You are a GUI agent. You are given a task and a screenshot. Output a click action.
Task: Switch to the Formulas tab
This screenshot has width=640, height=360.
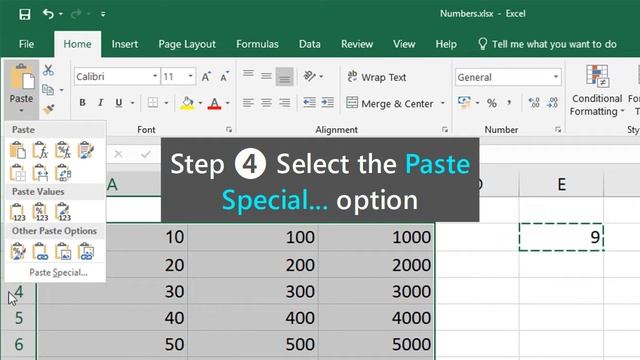point(257,44)
